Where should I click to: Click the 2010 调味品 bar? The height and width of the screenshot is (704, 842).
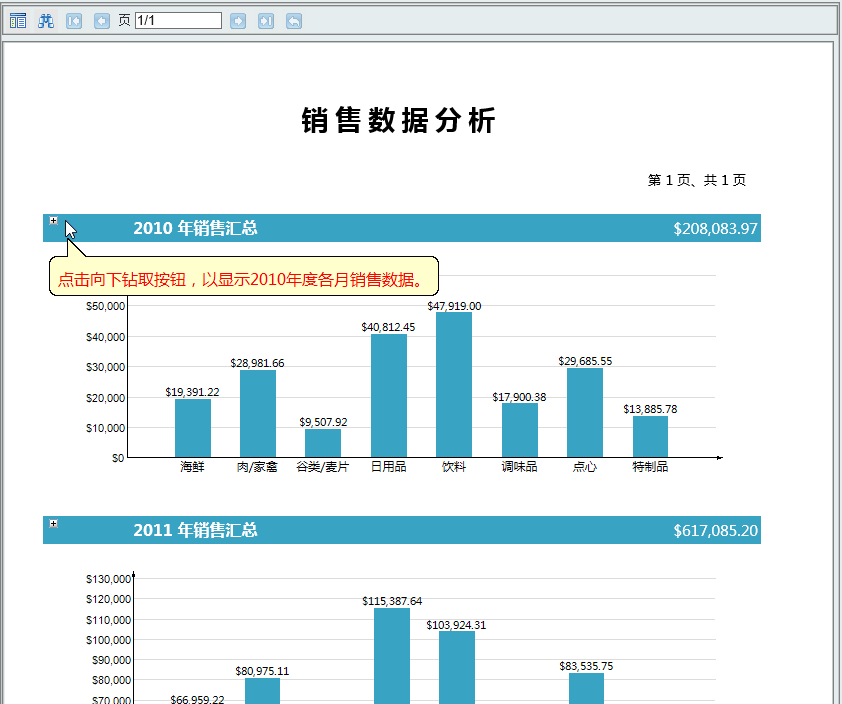[x=520, y=430]
